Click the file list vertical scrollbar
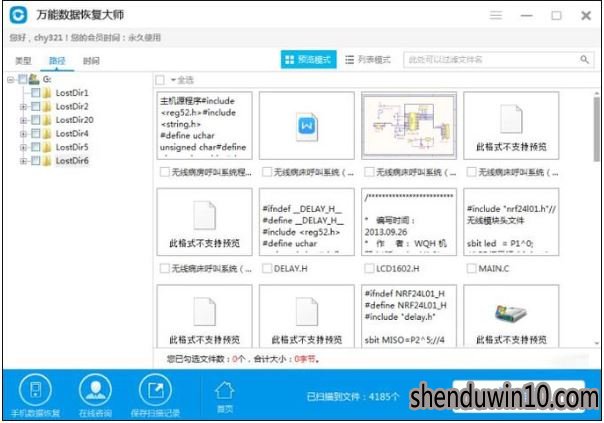The height and width of the screenshot is (423, 604). (x=597, y=129)
